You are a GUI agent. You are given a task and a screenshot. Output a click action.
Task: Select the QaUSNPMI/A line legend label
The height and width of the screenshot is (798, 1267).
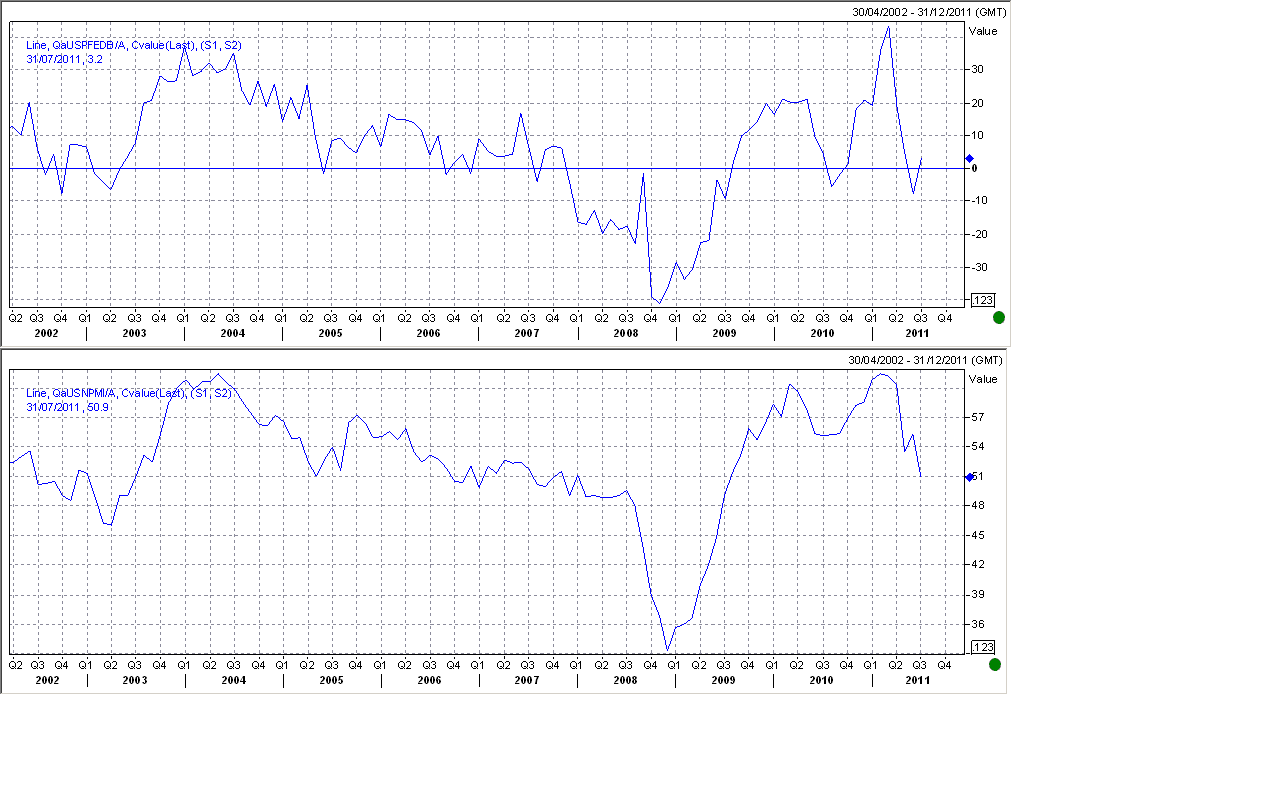(x=129, y=393)
